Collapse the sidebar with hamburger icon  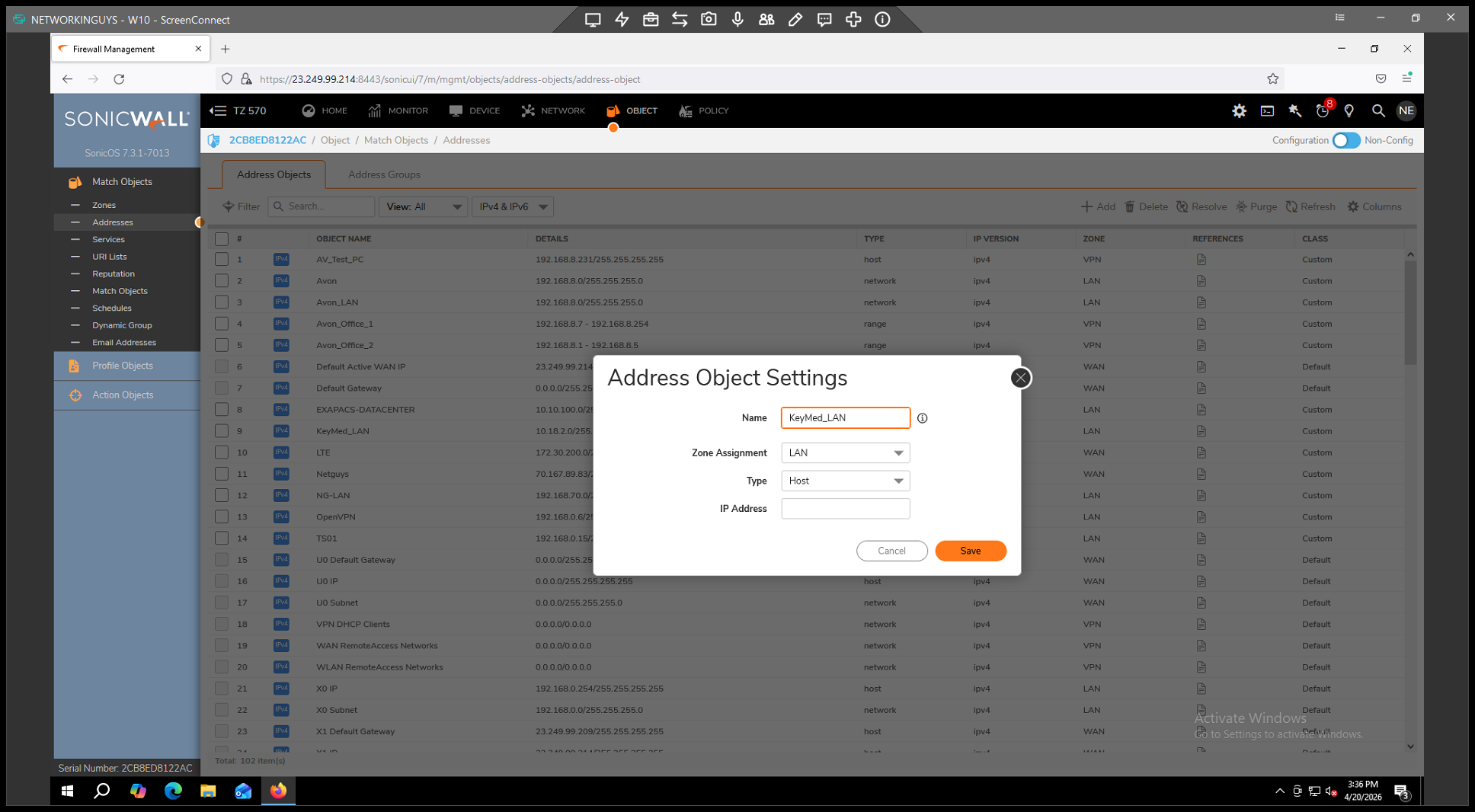218,111
